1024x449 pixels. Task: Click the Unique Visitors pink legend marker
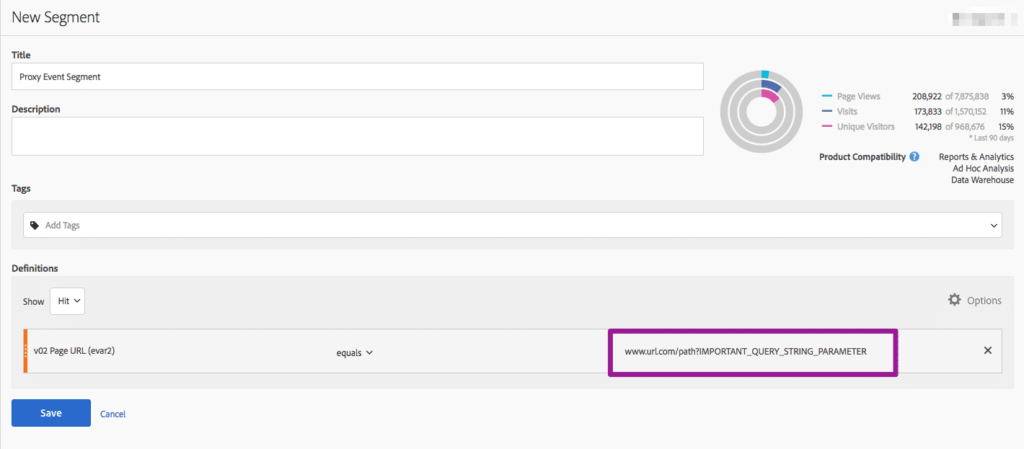click(x=826, y=127)
